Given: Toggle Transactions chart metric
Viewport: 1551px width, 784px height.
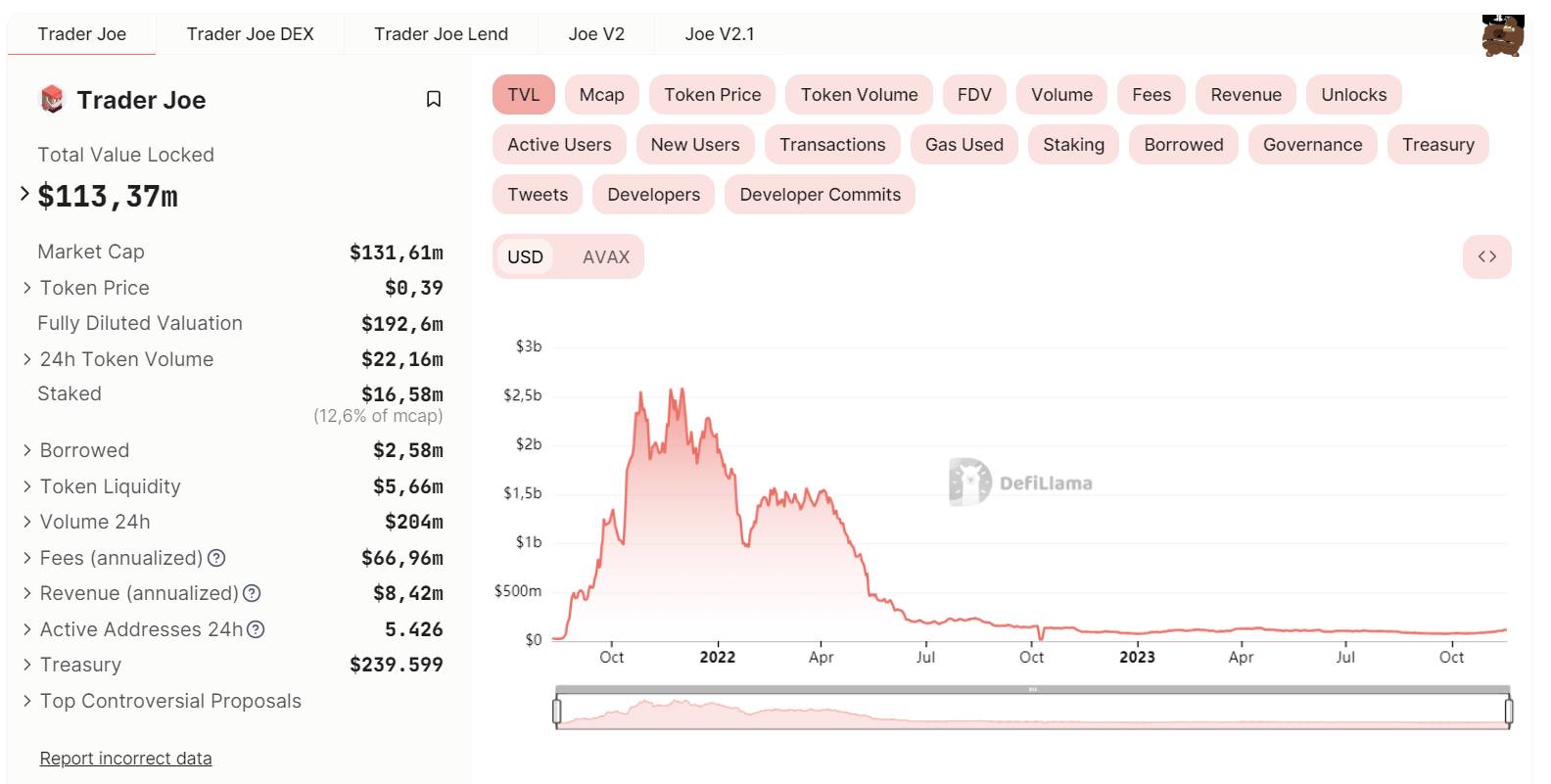Looking at the screenshot, I should click(832, 145).
